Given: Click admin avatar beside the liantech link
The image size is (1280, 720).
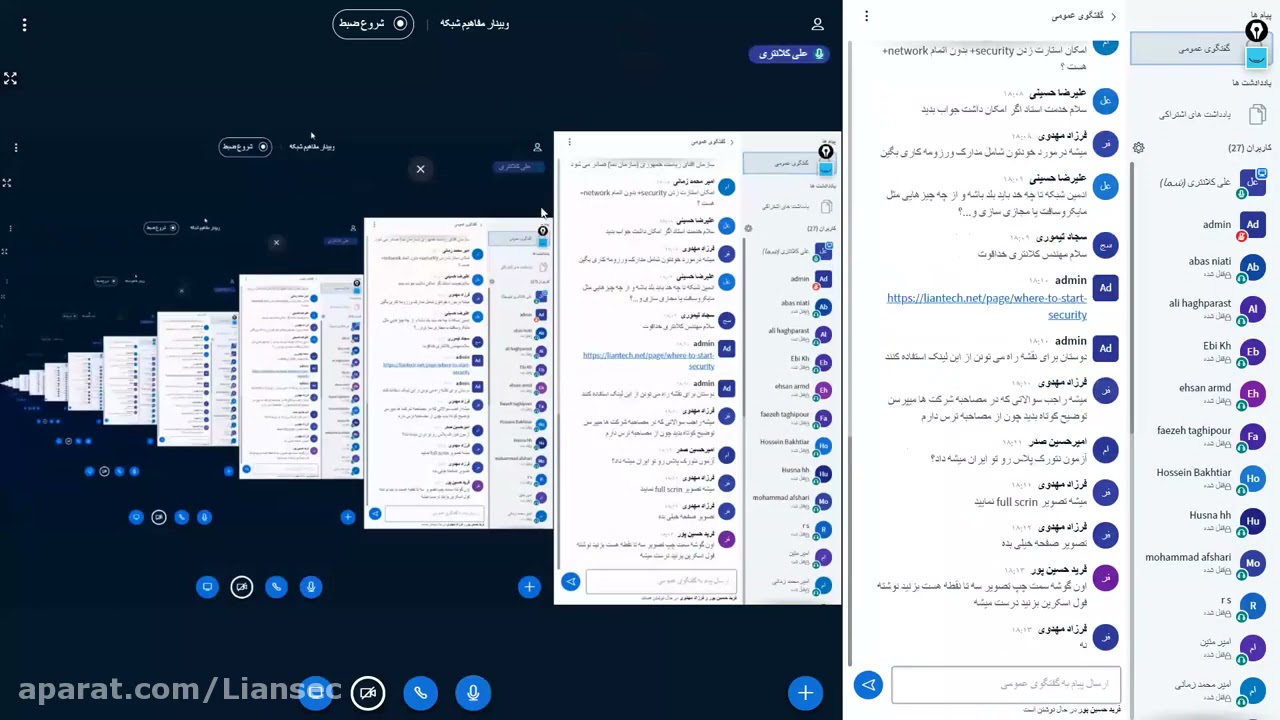Looking at the screenshot, I should point(1105,288).
